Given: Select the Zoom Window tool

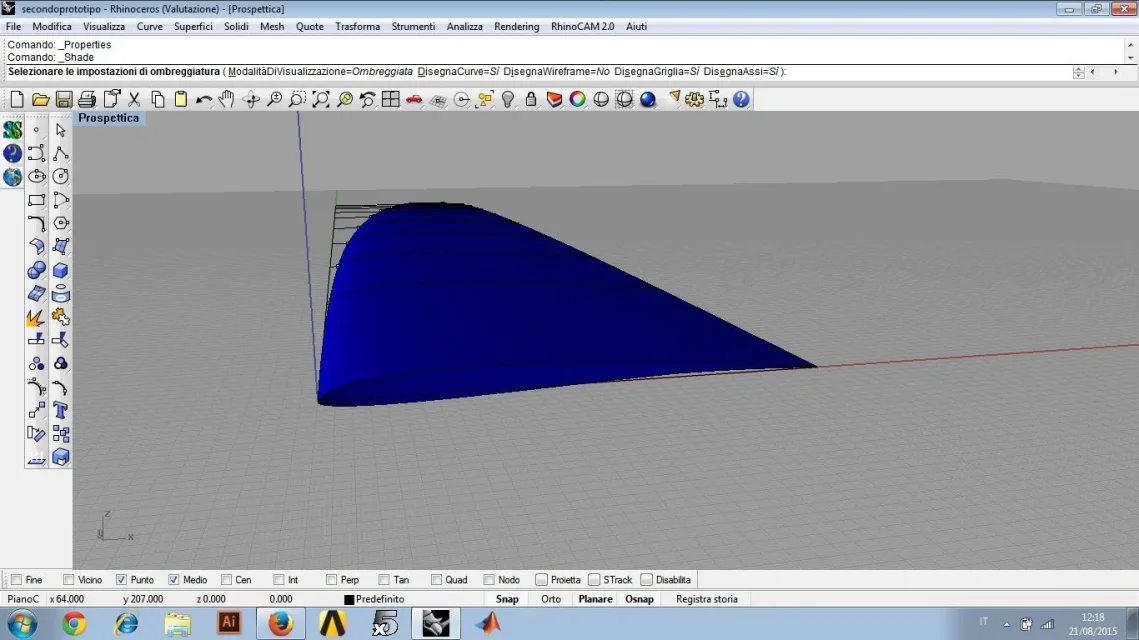Looking at the screenshot, I should (298, 100).
